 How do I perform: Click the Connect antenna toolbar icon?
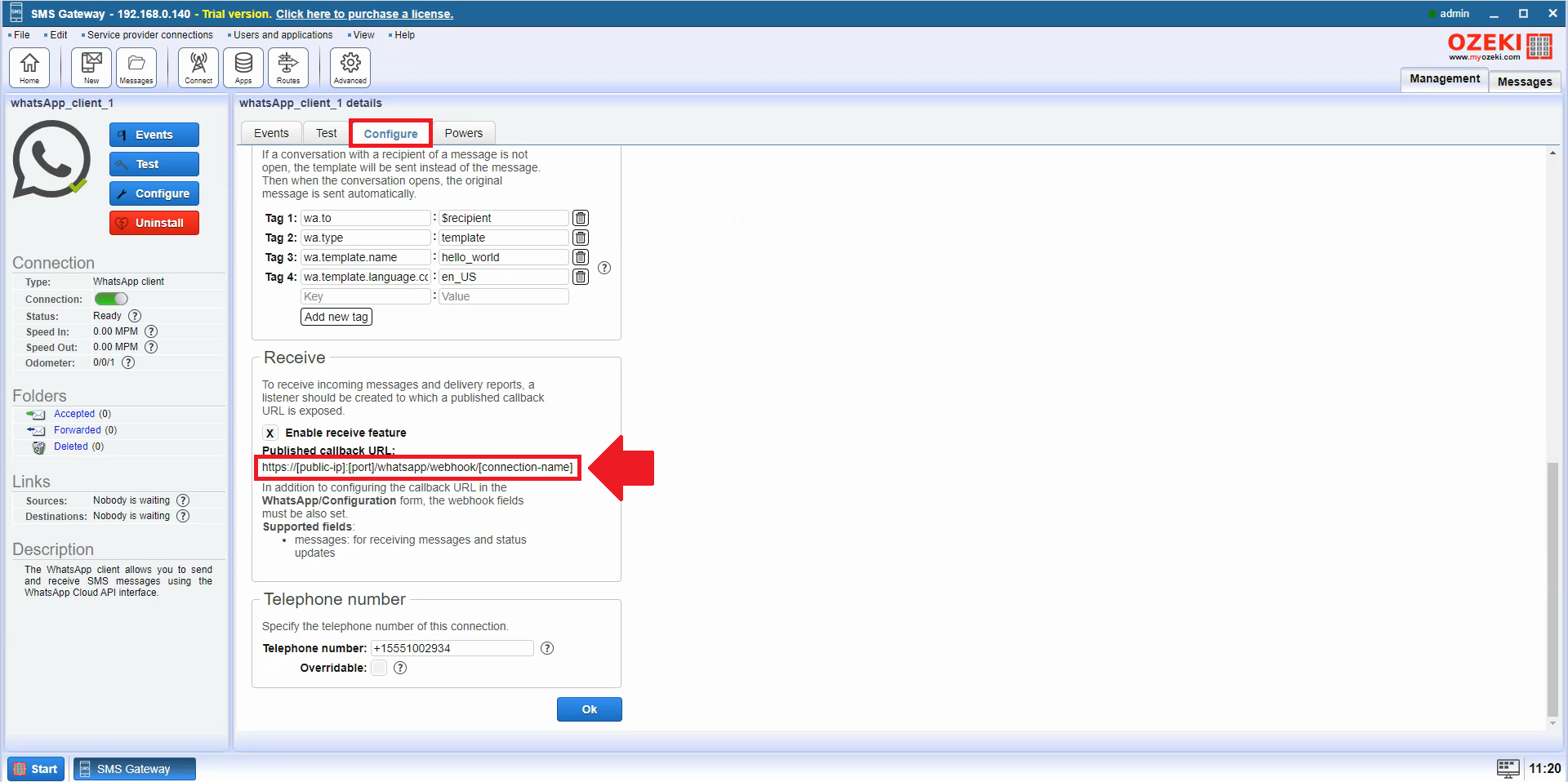click(198, 67)
